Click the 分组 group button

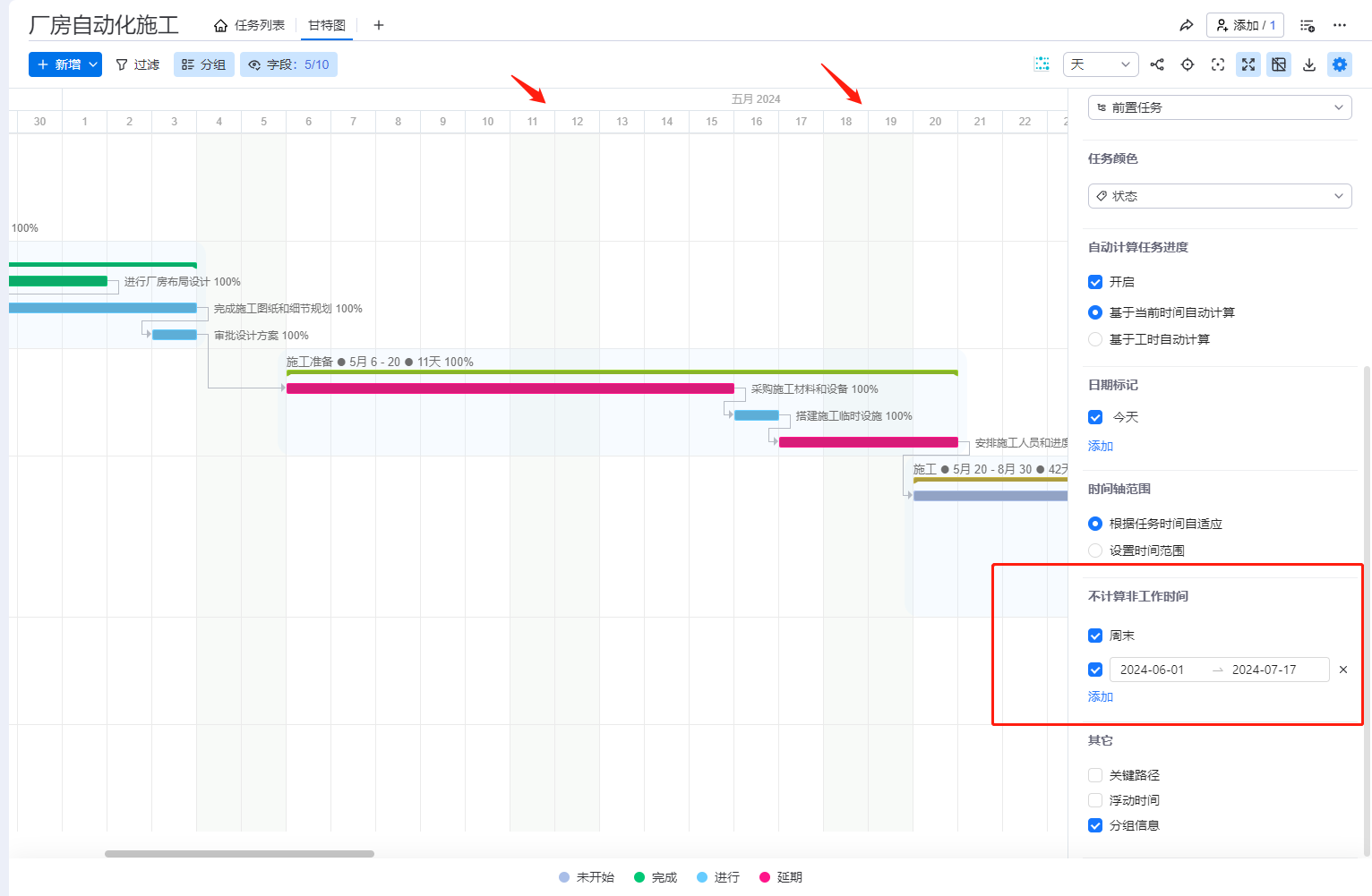(203, 64)
